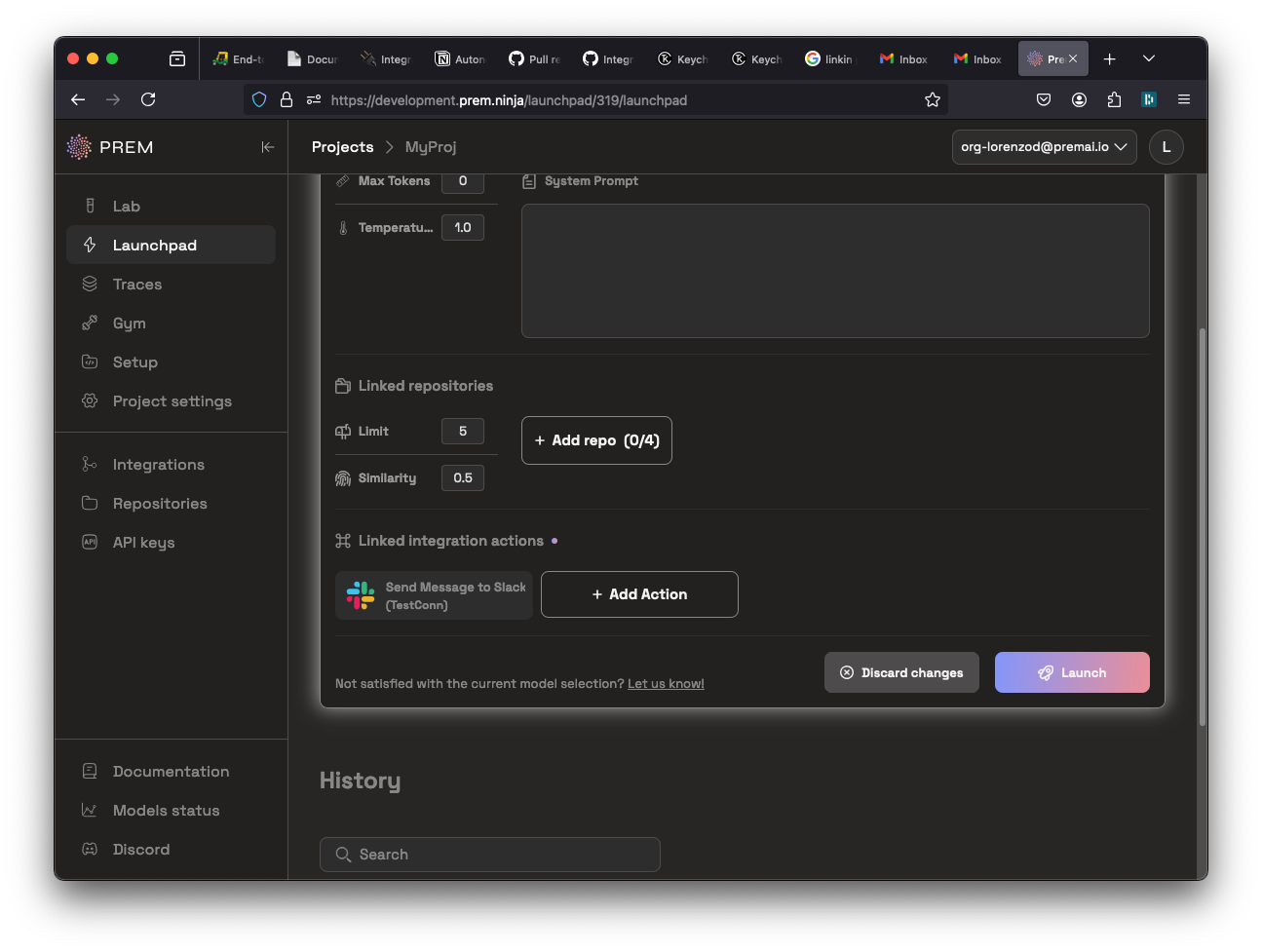Open a new browser tab
Screen dimensions: 1262x952
click(1109, 58)
